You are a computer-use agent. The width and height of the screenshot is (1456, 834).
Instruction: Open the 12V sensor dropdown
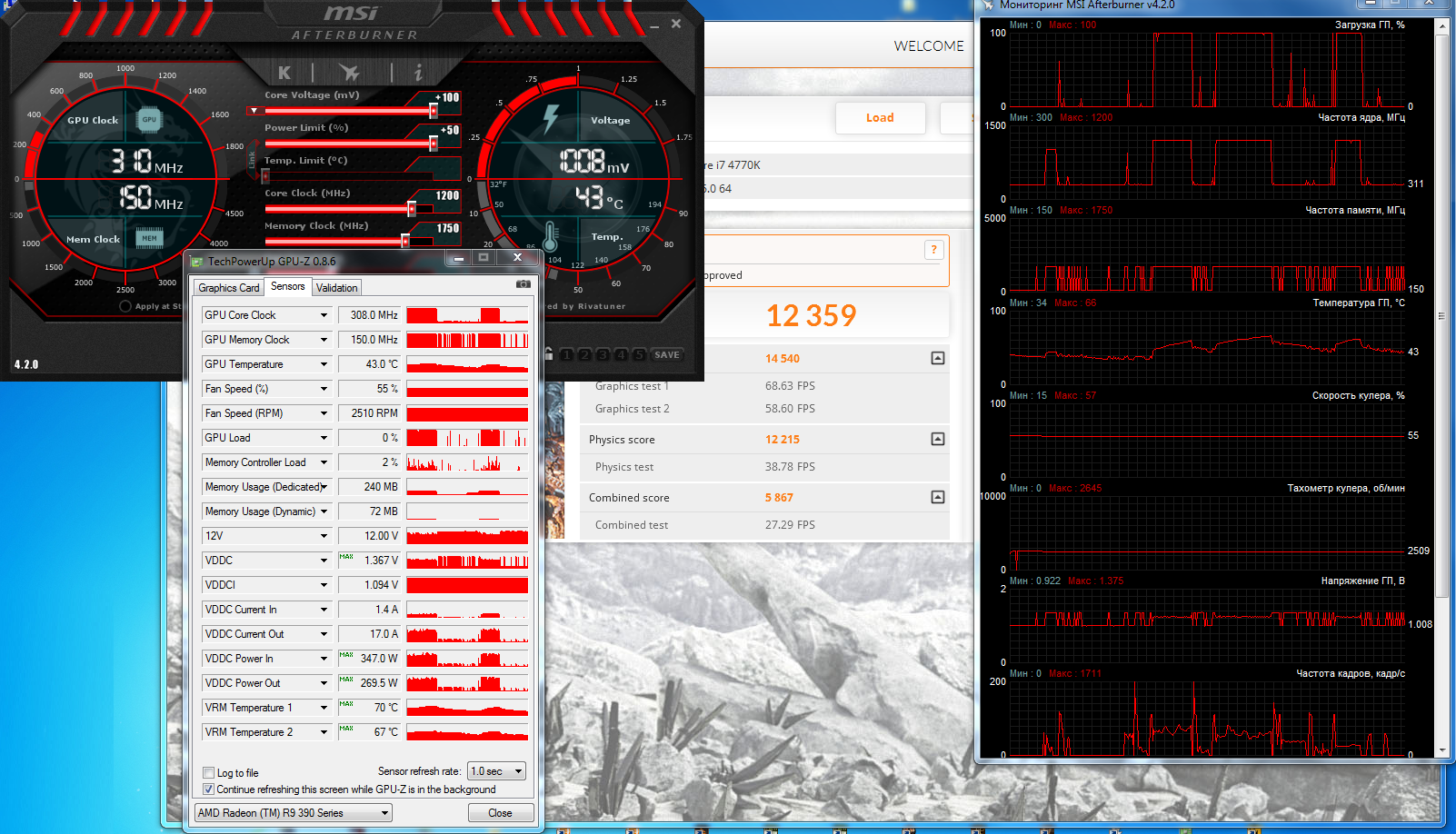point(324,536)
